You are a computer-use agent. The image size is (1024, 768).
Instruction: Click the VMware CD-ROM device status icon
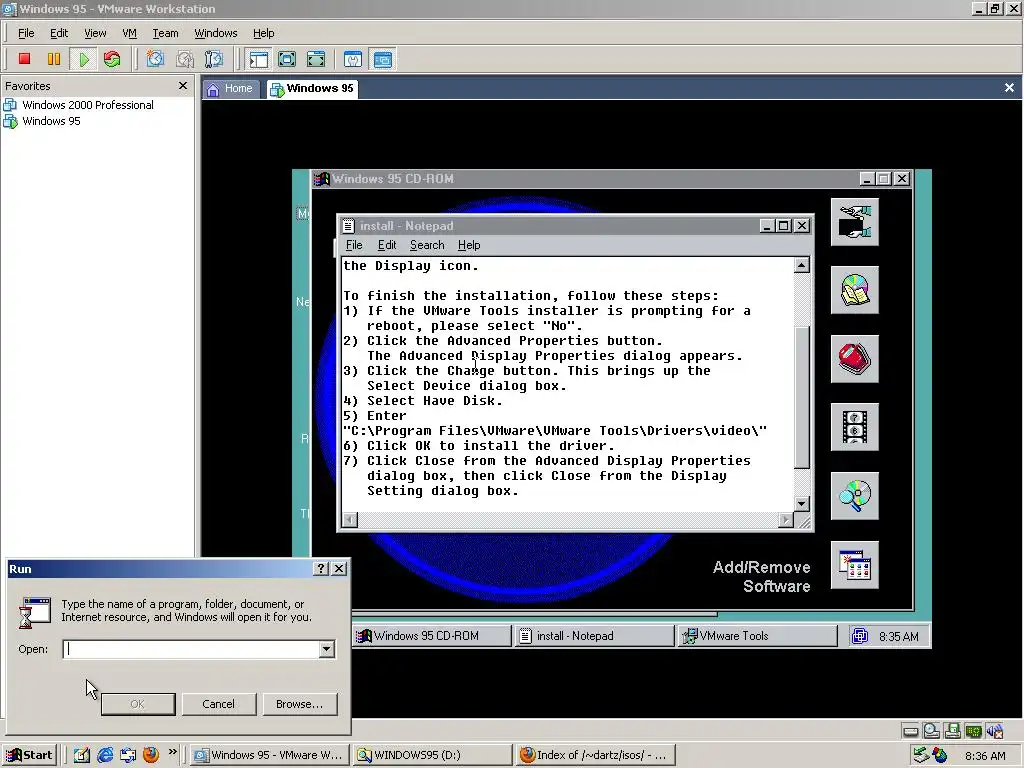932,731
